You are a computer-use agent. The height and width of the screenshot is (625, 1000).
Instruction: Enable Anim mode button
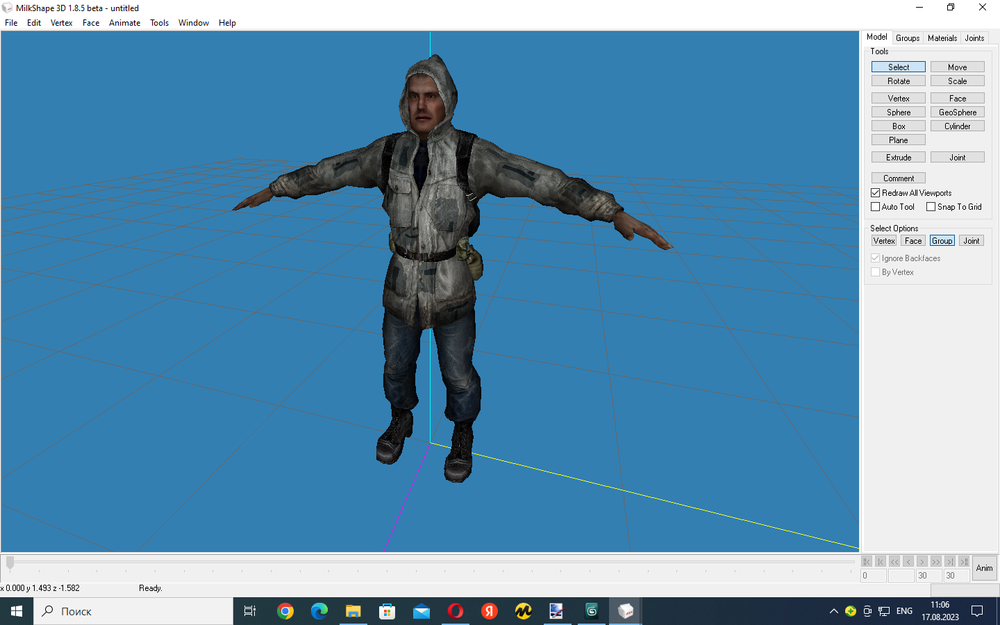tap(984, 567)
